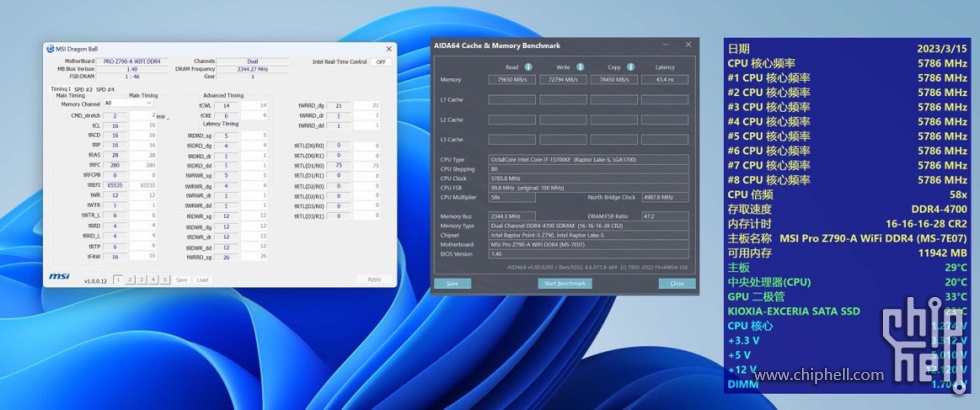980x410 pixels.
Task: Click the Memory Type field in AIDA64
Action: [589, 226]
